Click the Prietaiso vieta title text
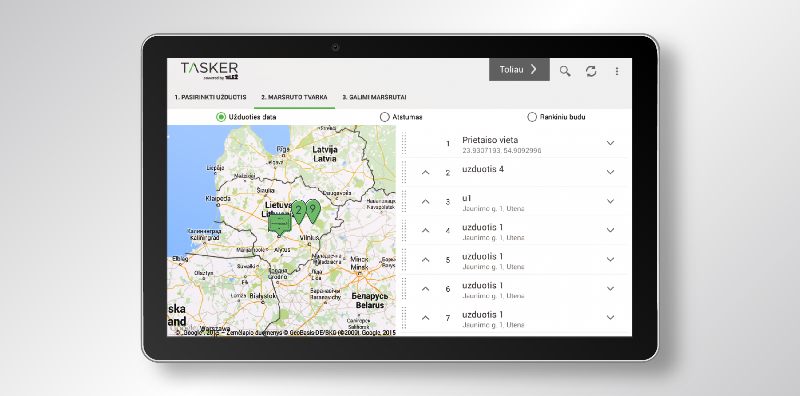The width and height of the screenshot is (800, 396). [x=490, y=140]
